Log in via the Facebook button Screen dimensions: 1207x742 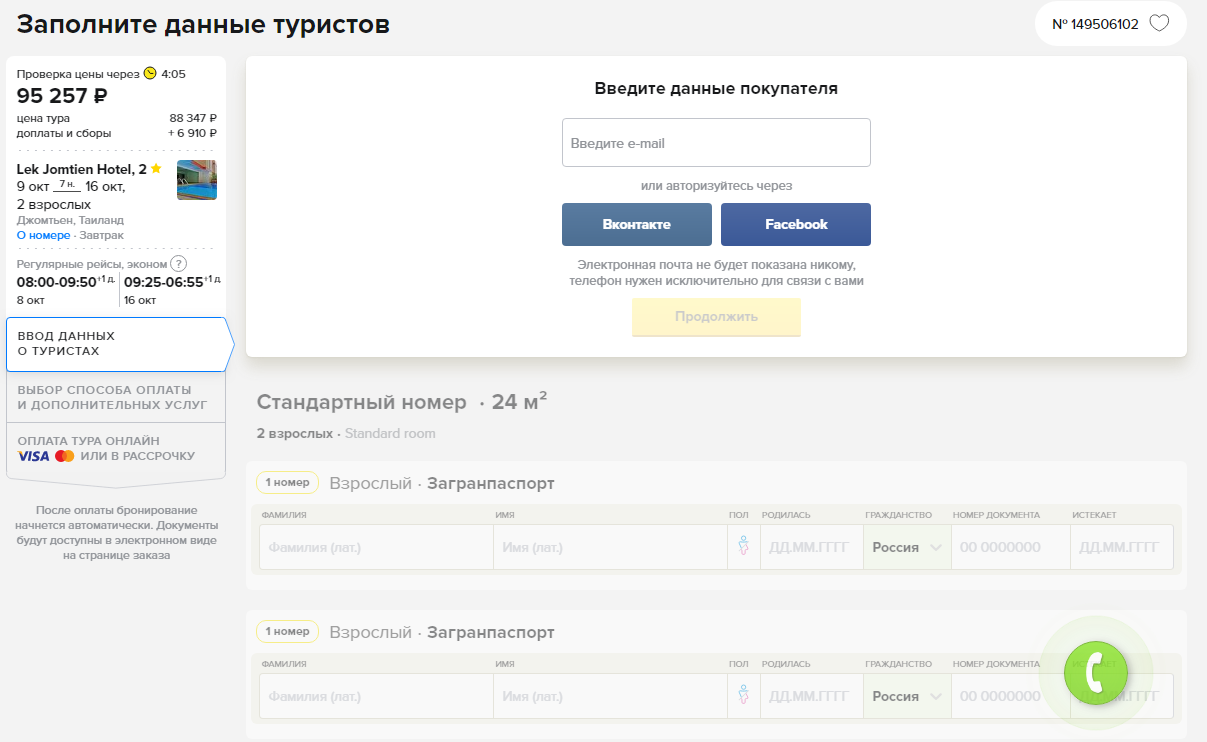point(795,224)
